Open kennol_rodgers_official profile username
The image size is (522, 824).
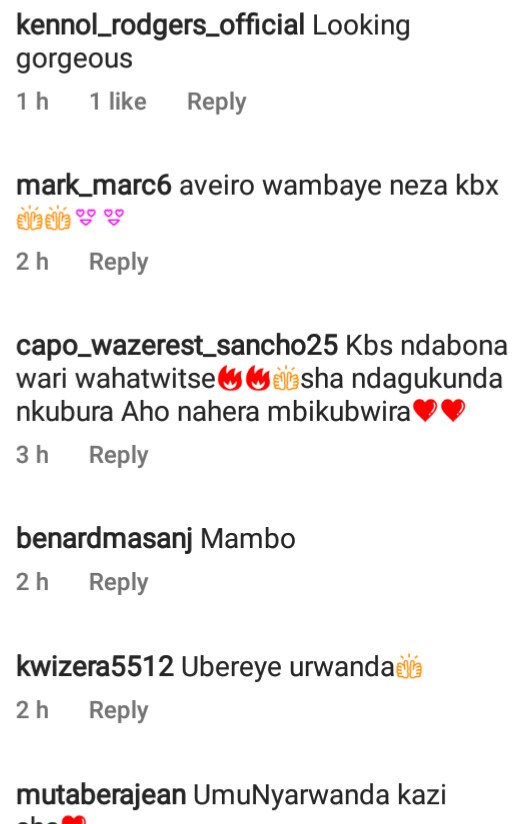click(x=160, y=25)
